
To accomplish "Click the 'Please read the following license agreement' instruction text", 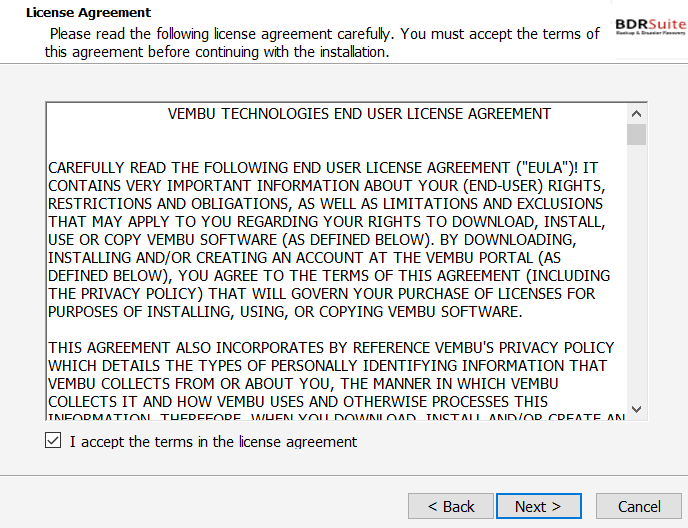I will click(x=322, y=43).
